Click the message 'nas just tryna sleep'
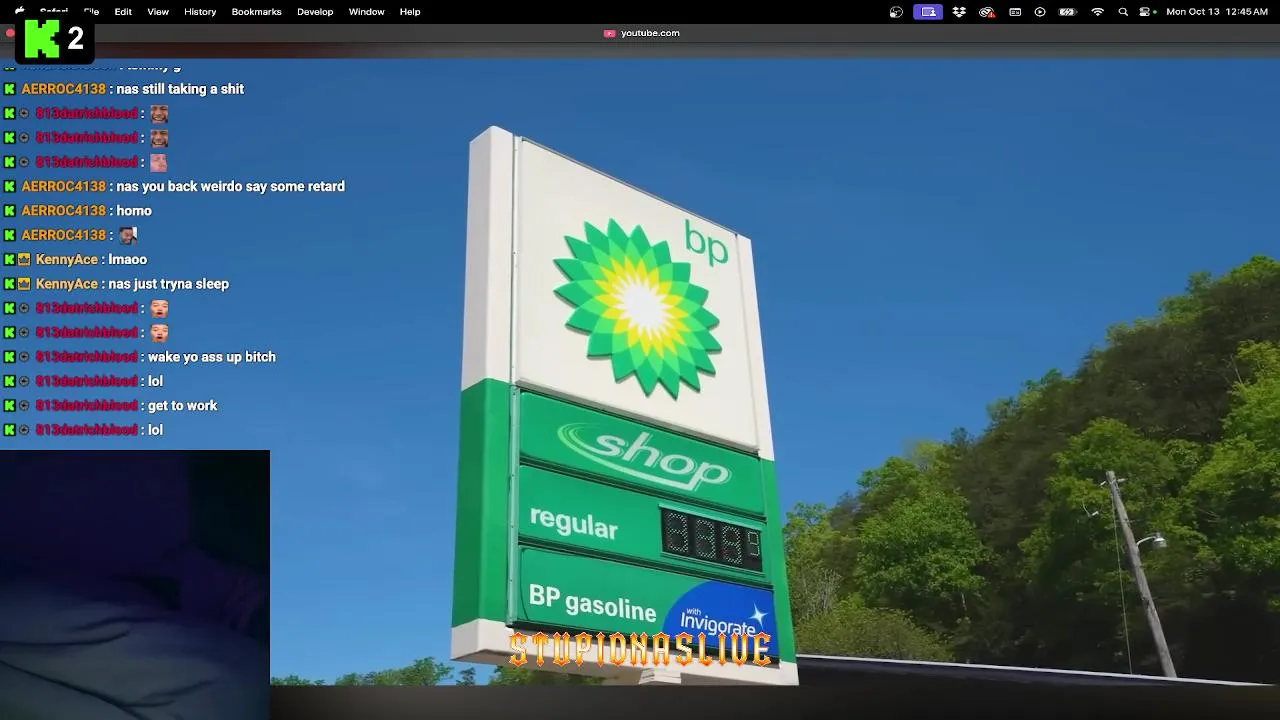The width and height of the screenshot is (1280, 720). (x=169, y=284)
